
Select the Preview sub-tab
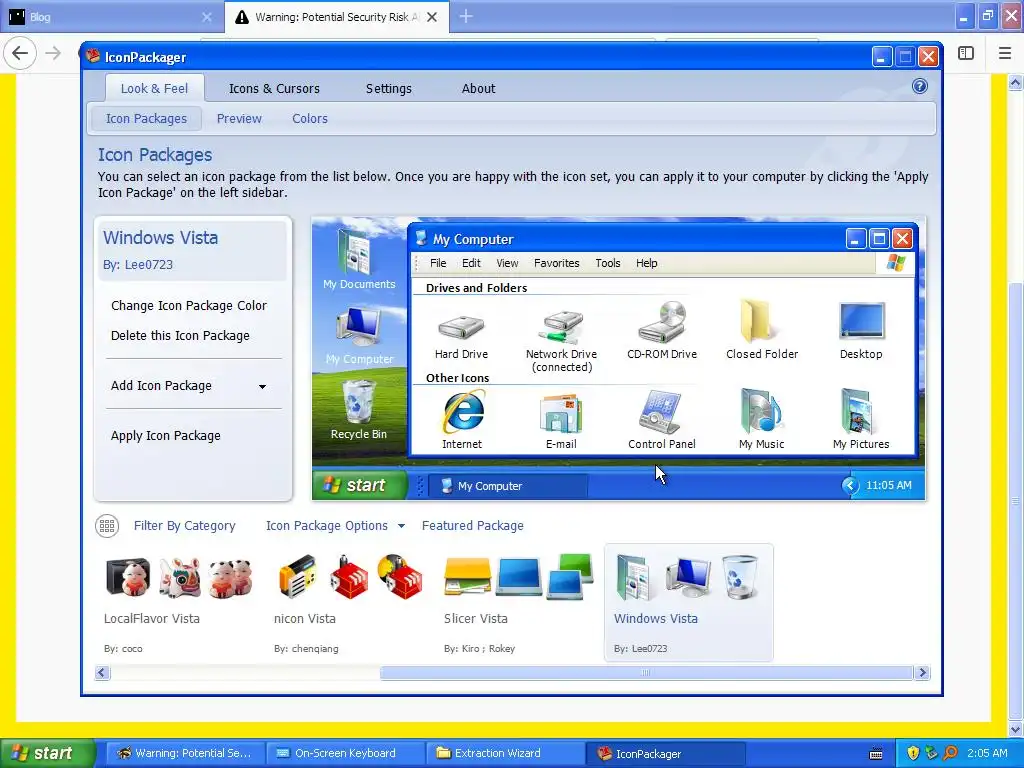(239, 118)
